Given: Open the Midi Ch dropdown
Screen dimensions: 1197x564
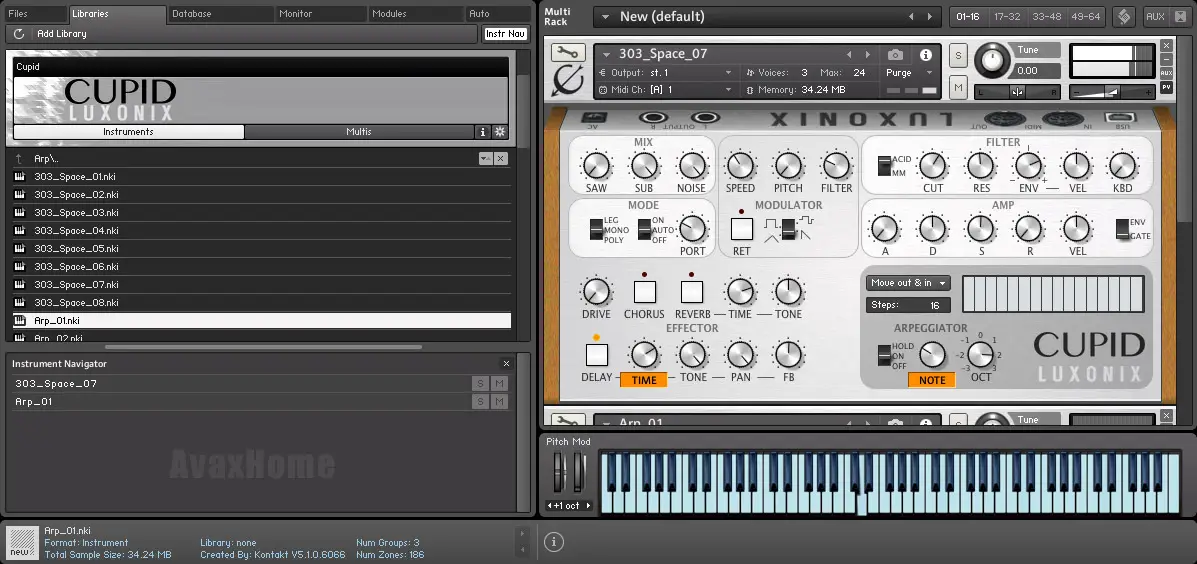Looking at the screenshot, I should (x=728, y=89).
